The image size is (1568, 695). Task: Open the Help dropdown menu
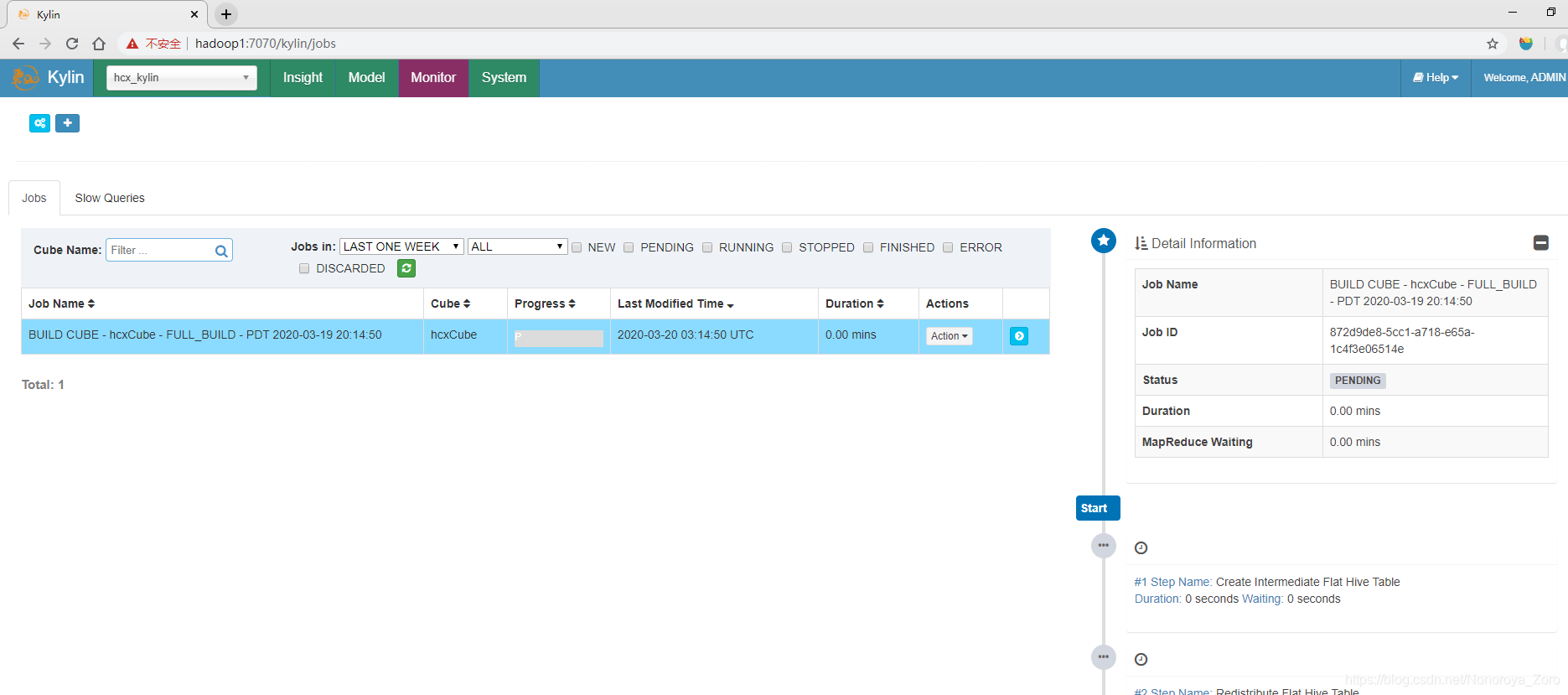(x=1436, y=78)
